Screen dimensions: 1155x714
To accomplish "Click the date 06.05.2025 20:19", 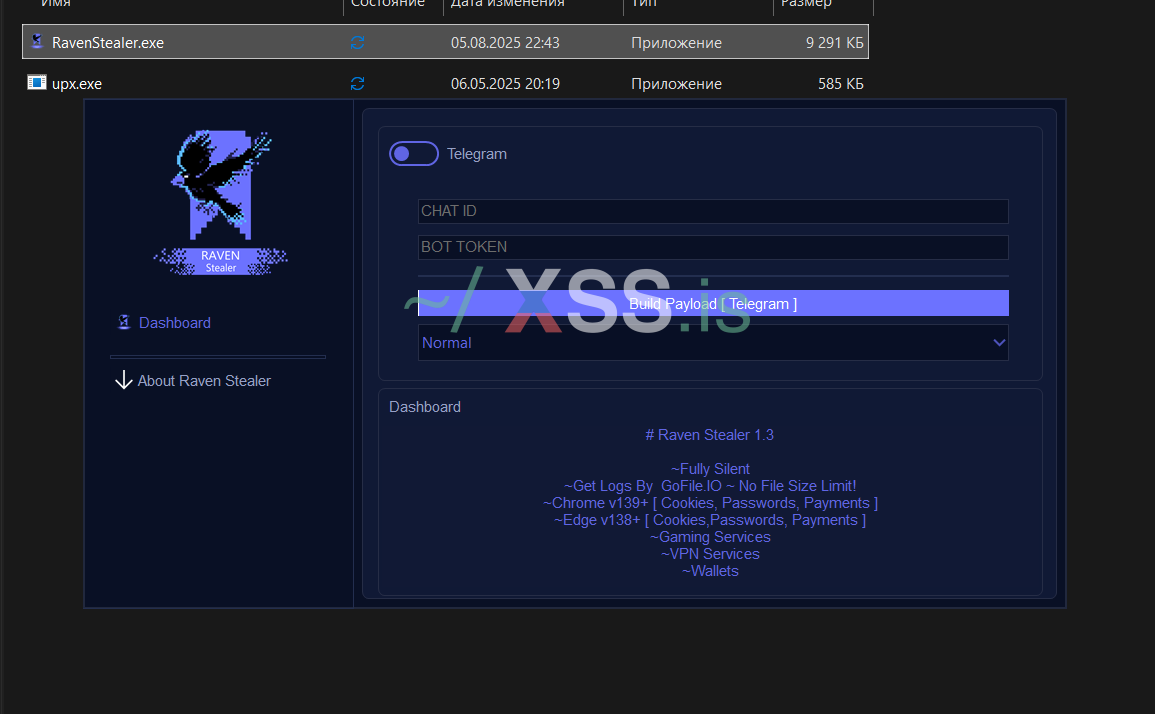I will [505, 84].
